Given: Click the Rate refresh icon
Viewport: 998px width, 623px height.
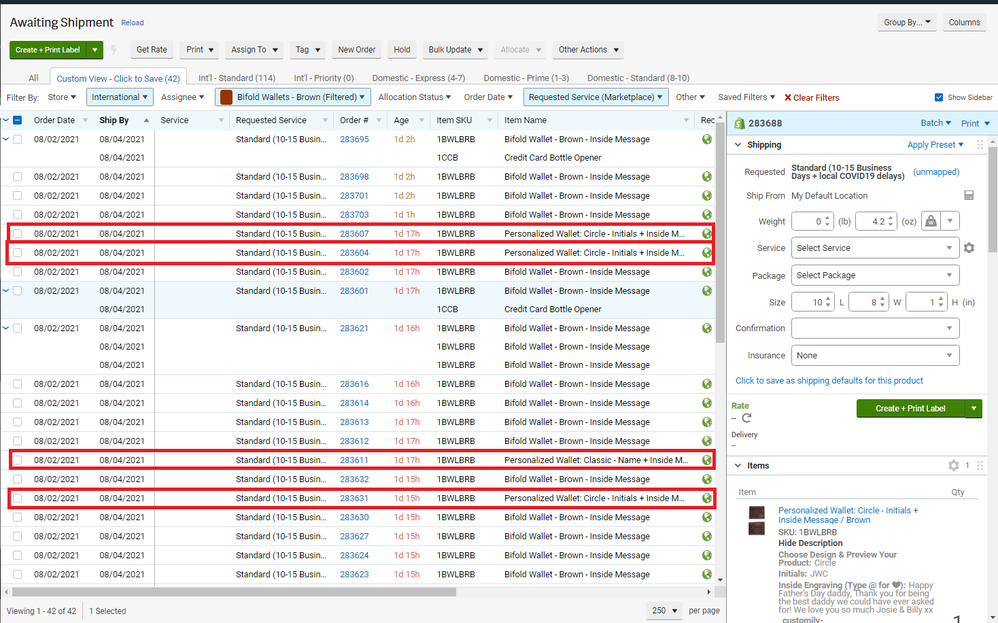Looking at the screenshot, I should pyautogui.click(x=746, y=418).
